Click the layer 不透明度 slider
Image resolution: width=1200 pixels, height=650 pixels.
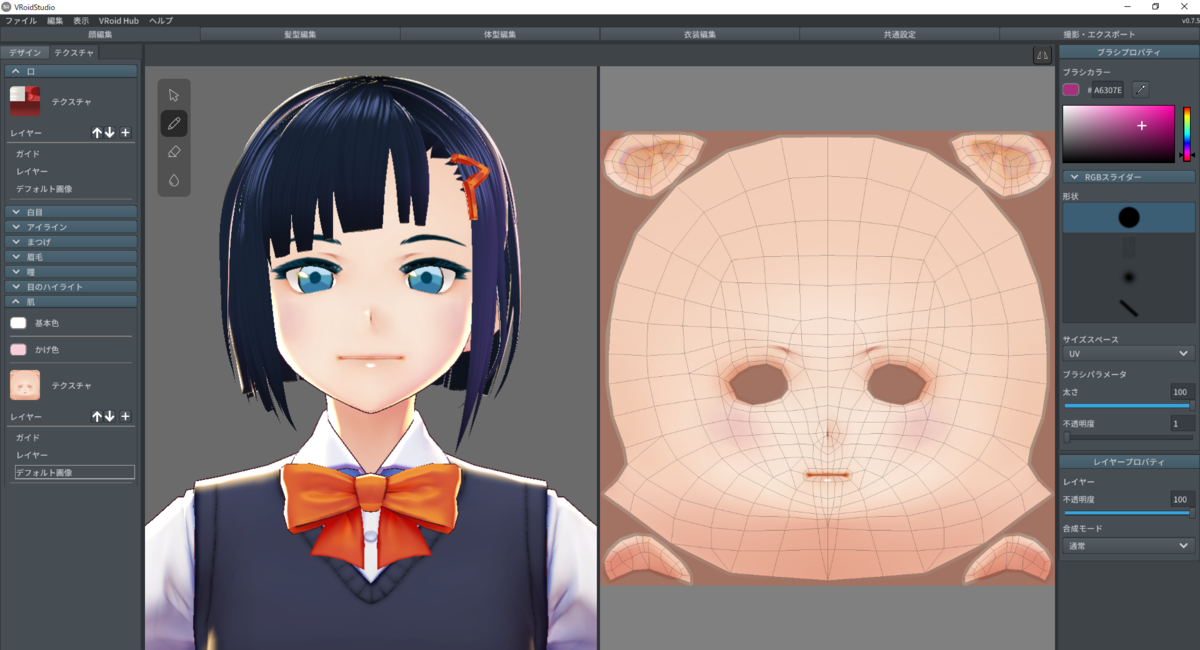[1128, 513]
